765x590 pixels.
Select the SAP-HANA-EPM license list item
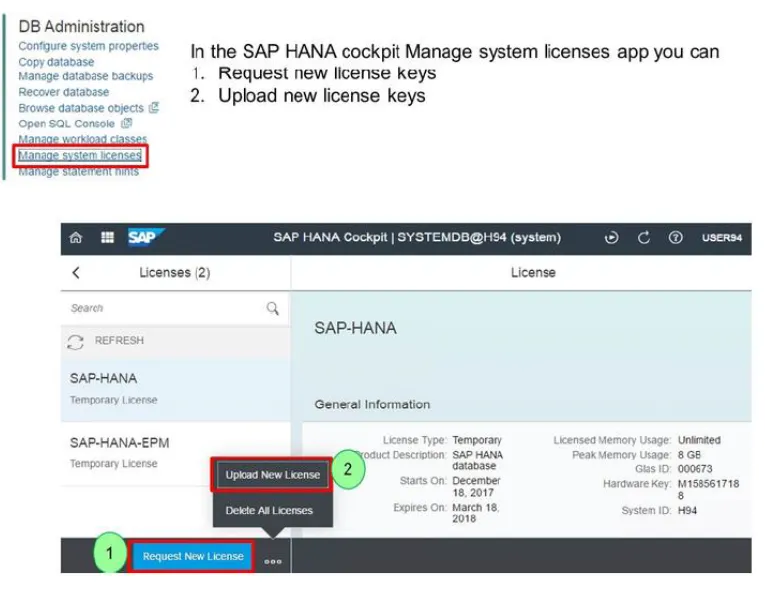tap(176, 454)
